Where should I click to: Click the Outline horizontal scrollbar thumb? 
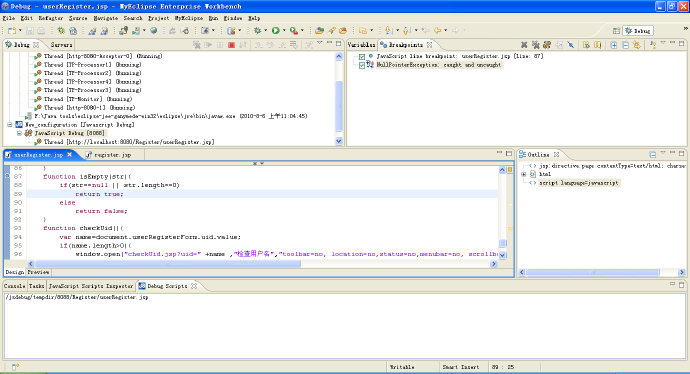592,272
